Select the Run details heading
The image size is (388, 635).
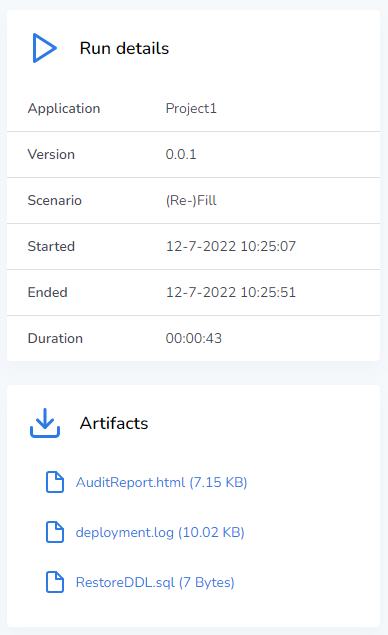click(124, 48)
